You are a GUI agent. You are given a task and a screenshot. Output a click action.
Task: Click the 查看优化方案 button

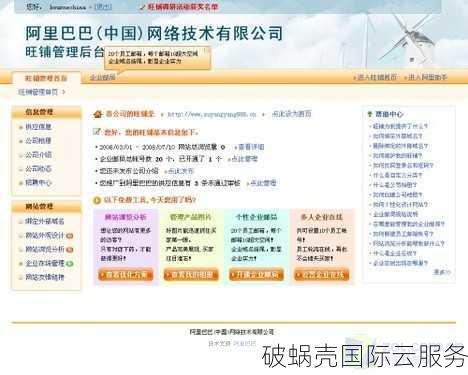[126, 275]
